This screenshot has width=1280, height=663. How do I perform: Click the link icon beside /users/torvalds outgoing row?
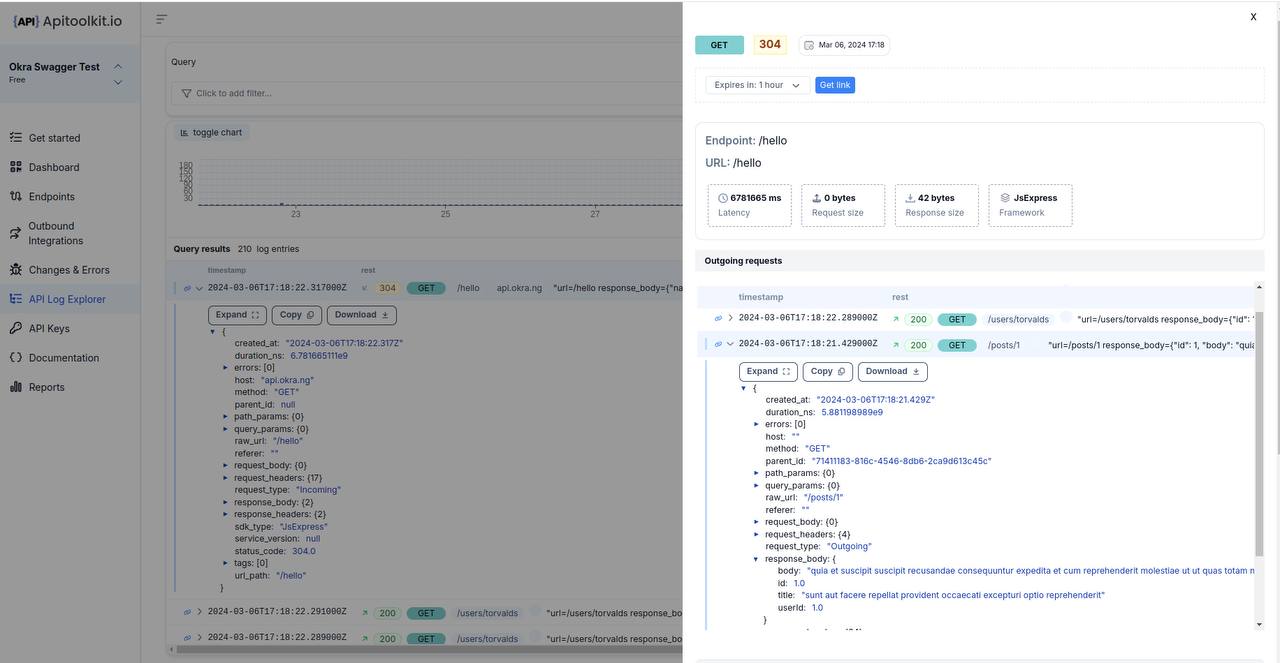tap(718, 319)
